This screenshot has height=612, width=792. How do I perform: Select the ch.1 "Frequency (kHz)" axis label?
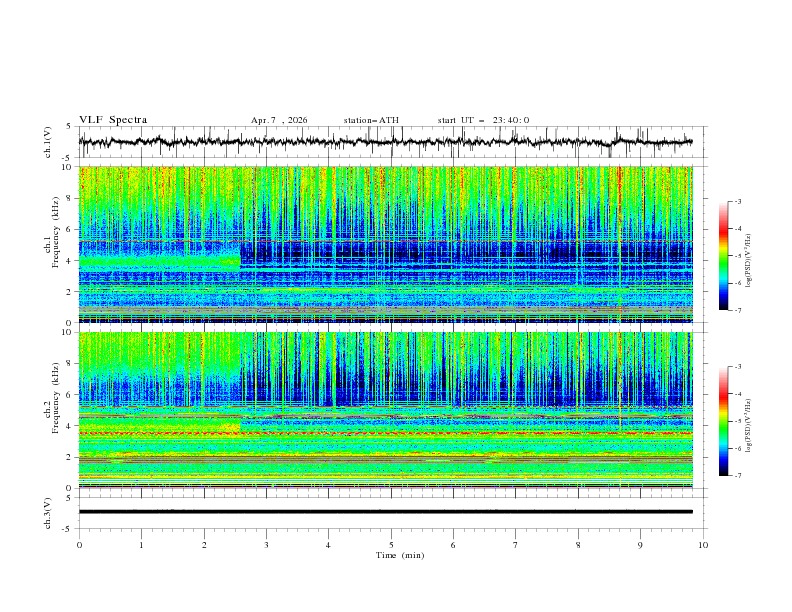(x=56, y=233)
